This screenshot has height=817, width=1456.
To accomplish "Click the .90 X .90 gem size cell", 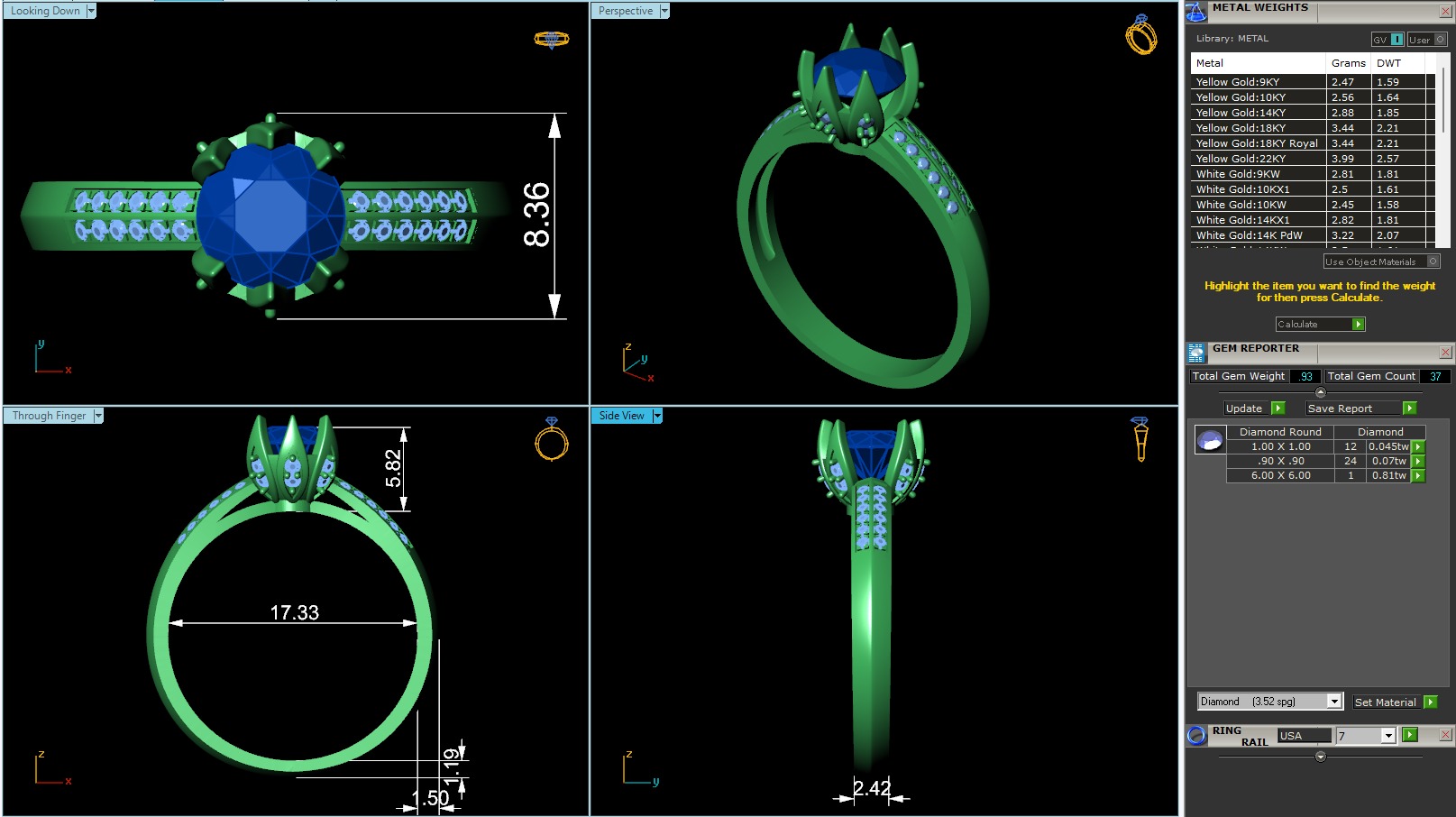I will click(x=1280, y=462).
